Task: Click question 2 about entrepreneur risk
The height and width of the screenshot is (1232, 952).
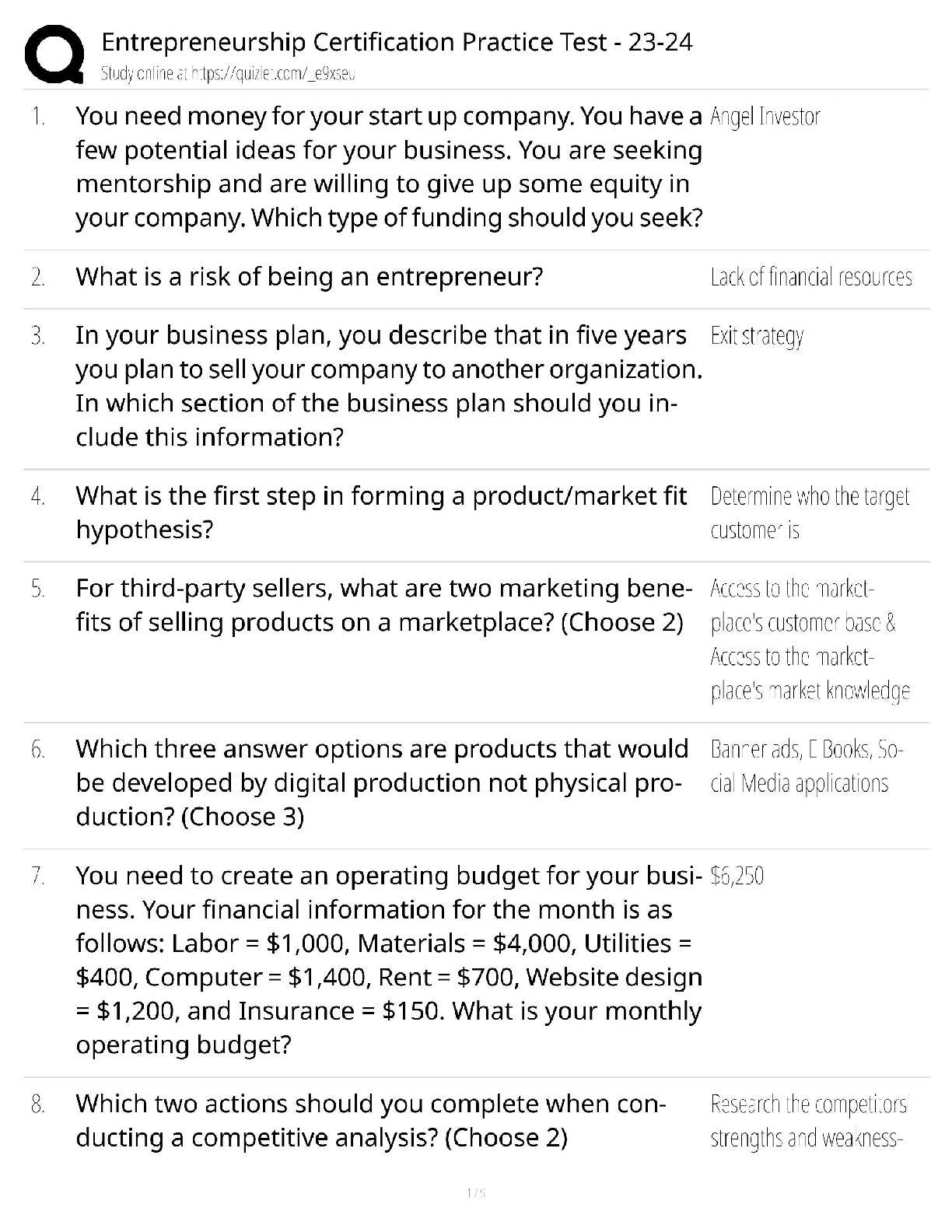Action: point(309,277)
